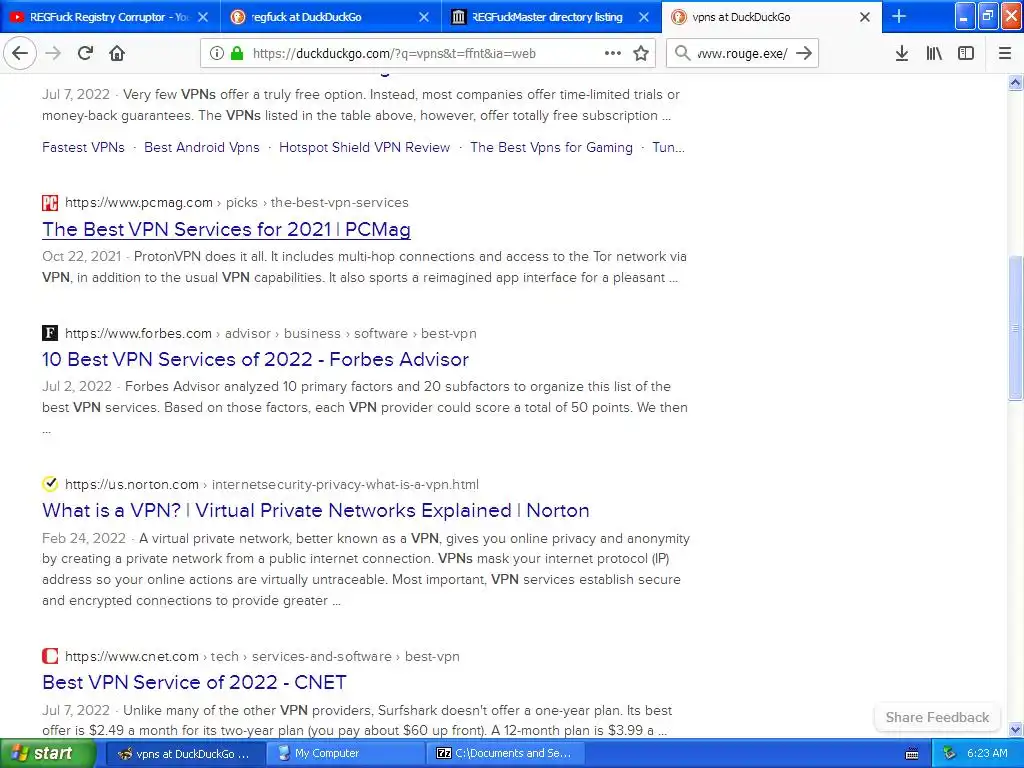Select the vpns at DuckDuckGo tab
Screen dimensions: 1024x768
771,17
